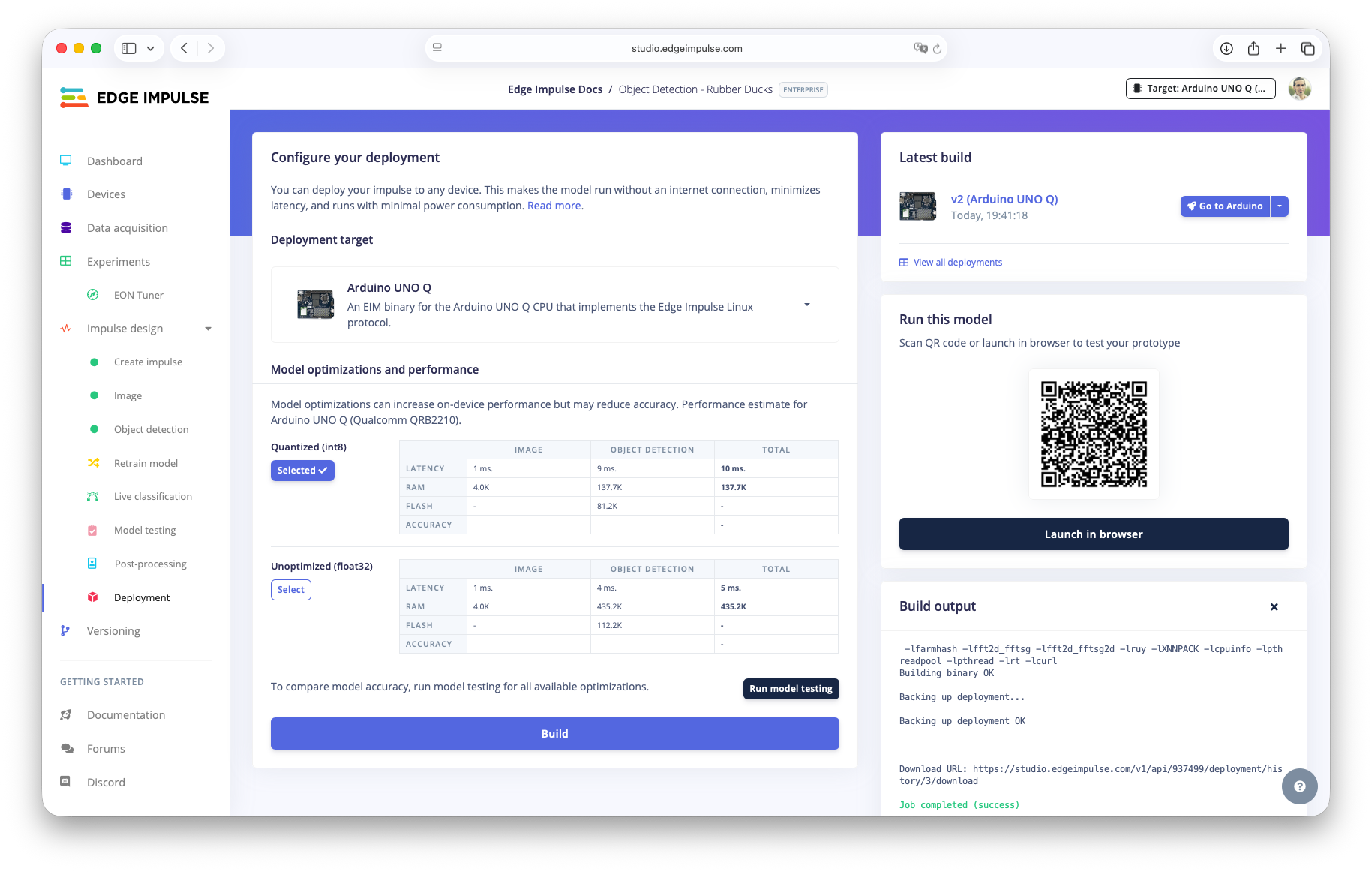The width and height of the screenshot is (1372, 872).
Task: Click the Run model testing button
Action: click(791, 689)
